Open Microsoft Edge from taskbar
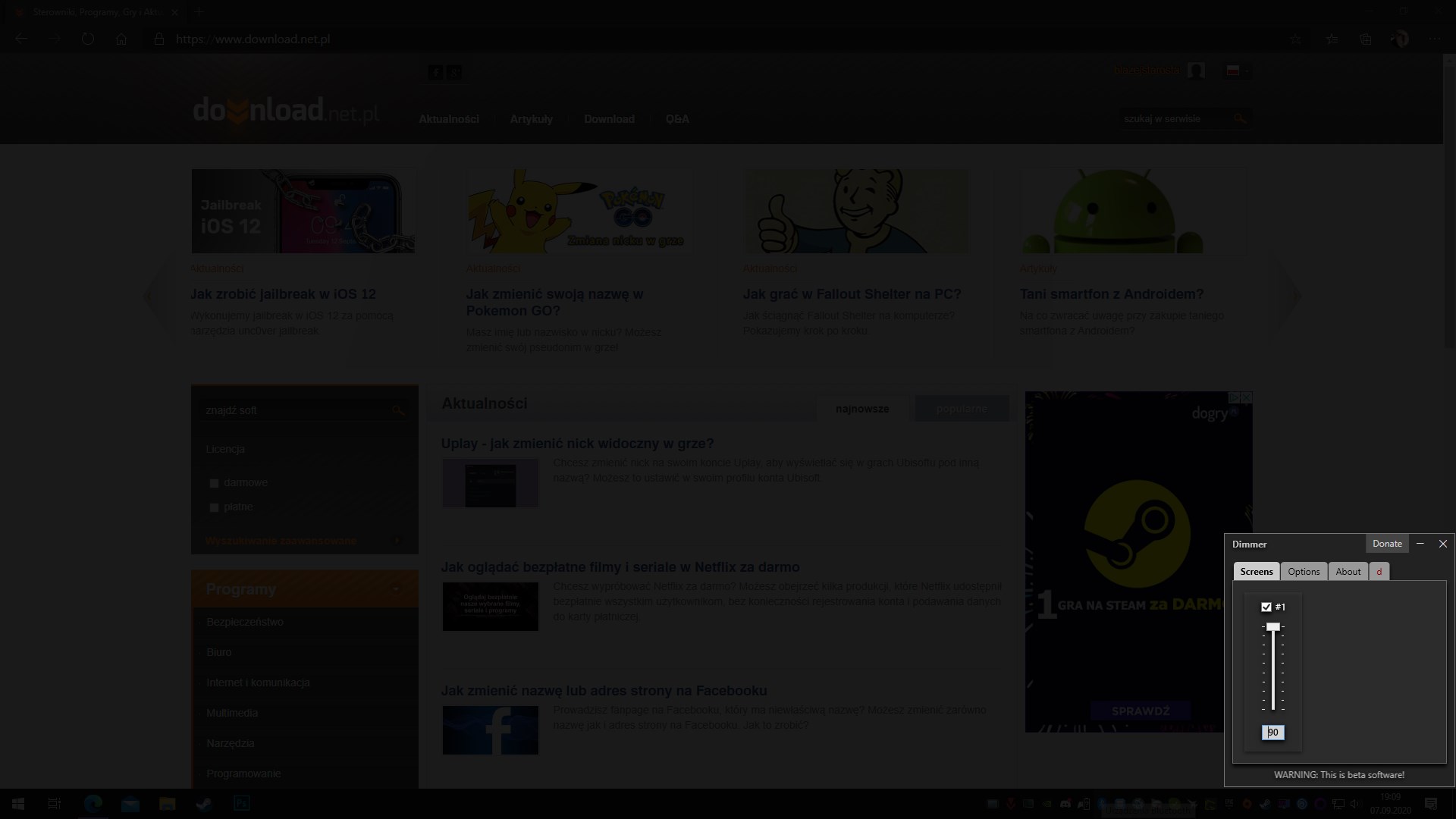The height and width of the screenshot is (819, 1456). point(93,804)
